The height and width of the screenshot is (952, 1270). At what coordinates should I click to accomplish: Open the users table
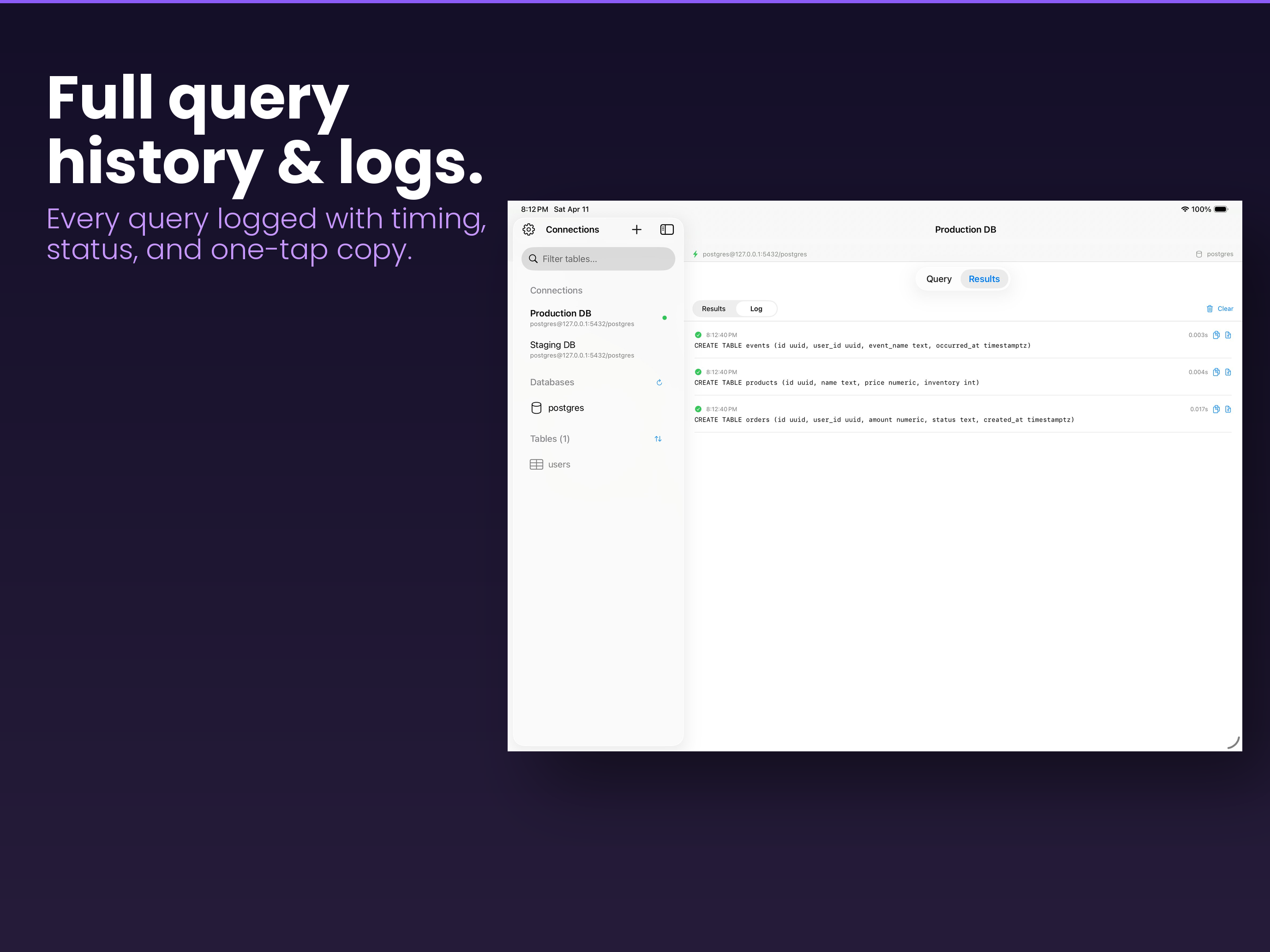click(x=598, y=465)
